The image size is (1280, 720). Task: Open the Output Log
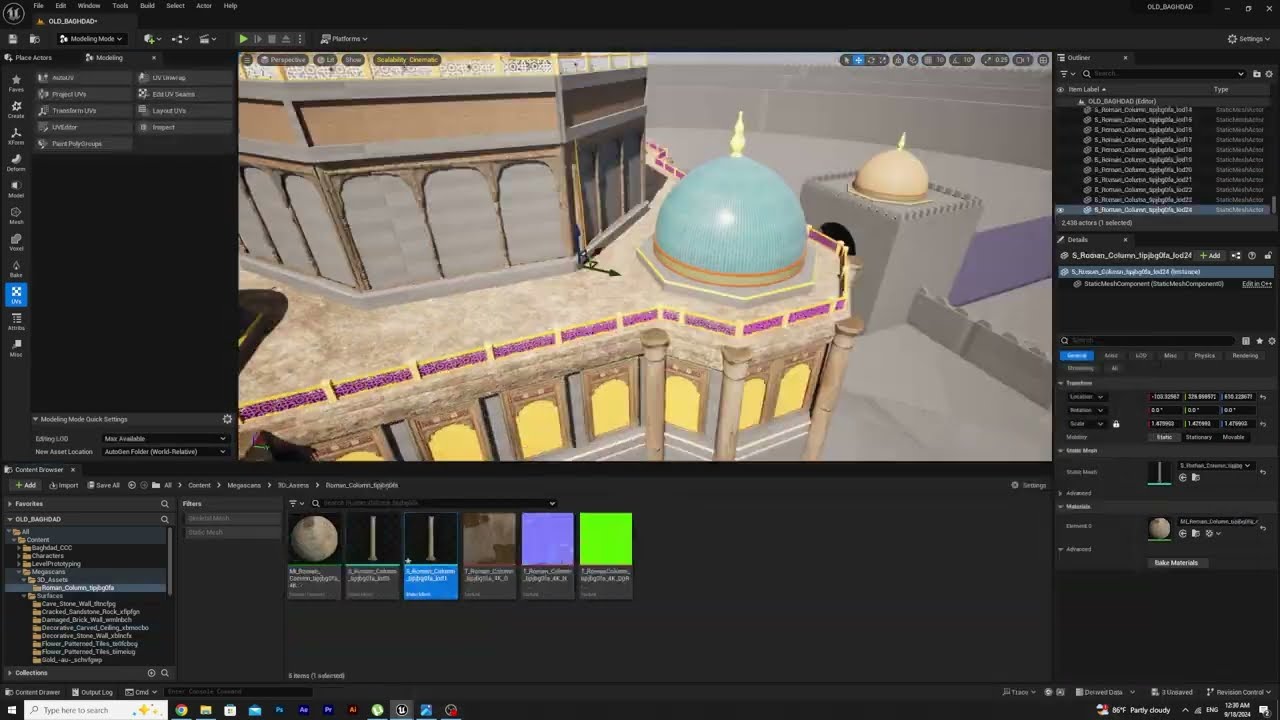[92, 692]
